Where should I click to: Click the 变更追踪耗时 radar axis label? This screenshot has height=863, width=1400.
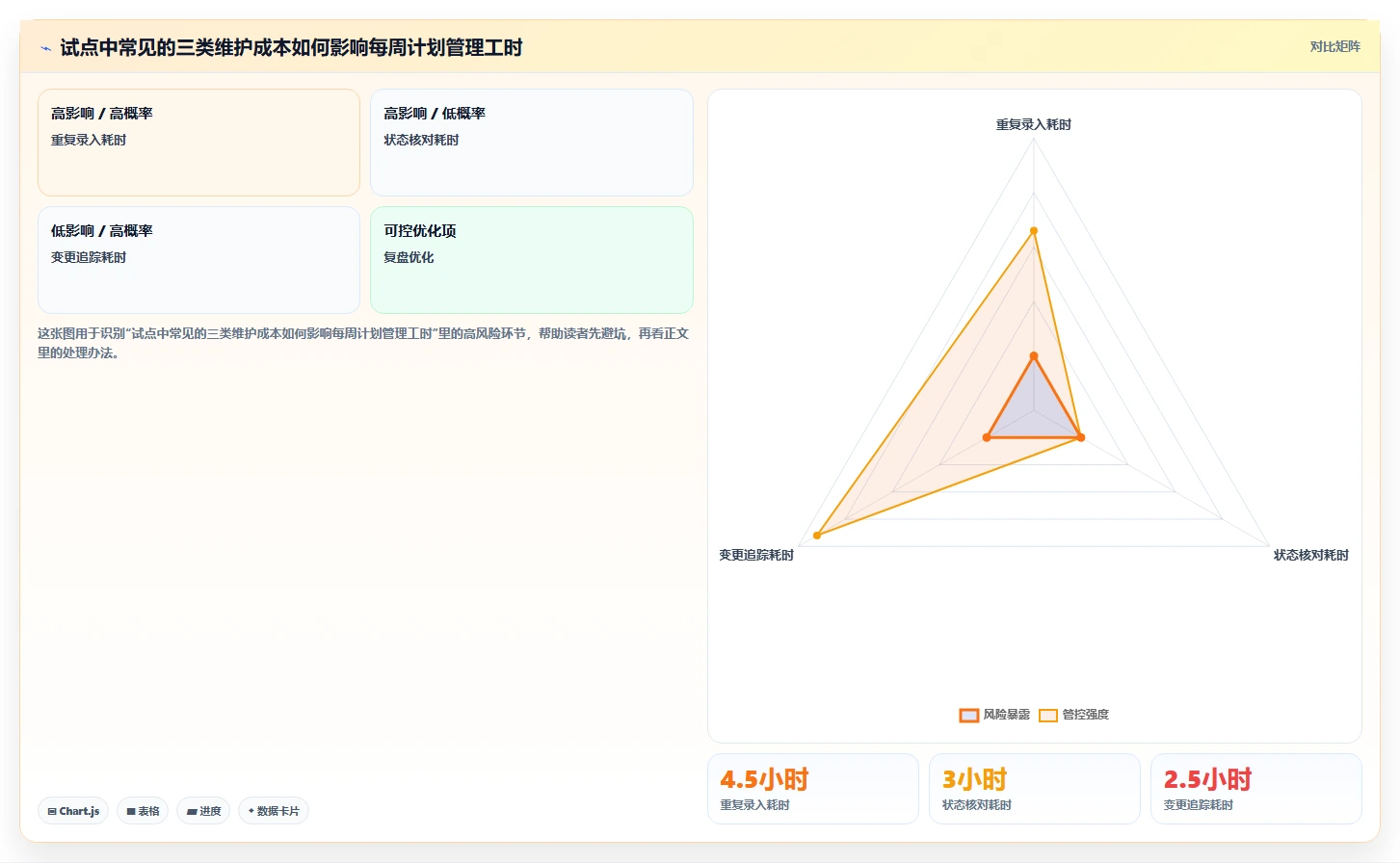click(x=756, y=555)
